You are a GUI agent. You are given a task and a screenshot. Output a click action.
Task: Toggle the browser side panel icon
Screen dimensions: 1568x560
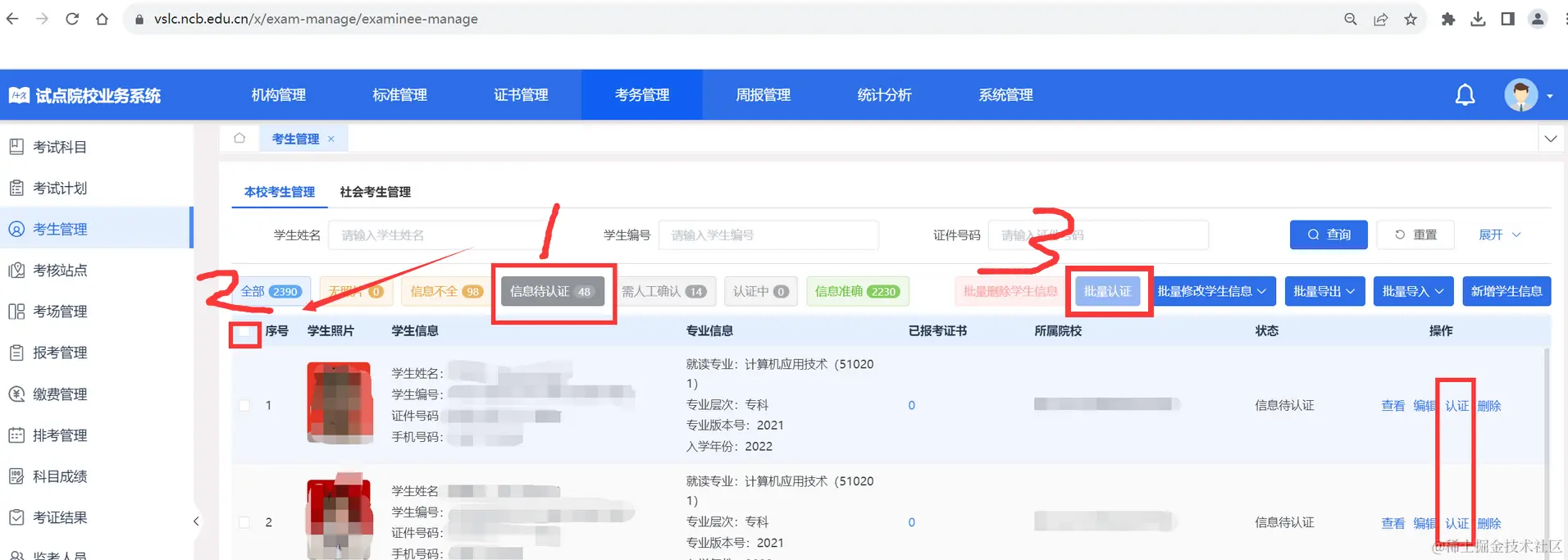[x=1507, y=19]
